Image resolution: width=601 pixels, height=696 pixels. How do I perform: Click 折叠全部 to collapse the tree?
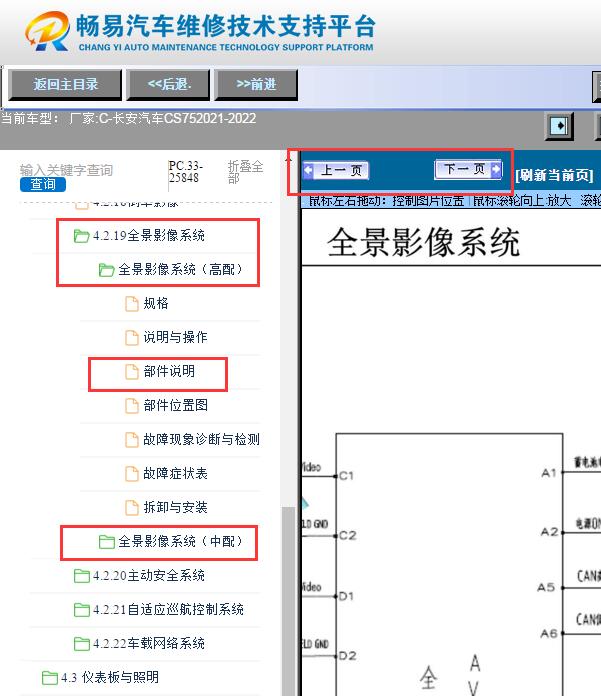[x=245, y=172]
